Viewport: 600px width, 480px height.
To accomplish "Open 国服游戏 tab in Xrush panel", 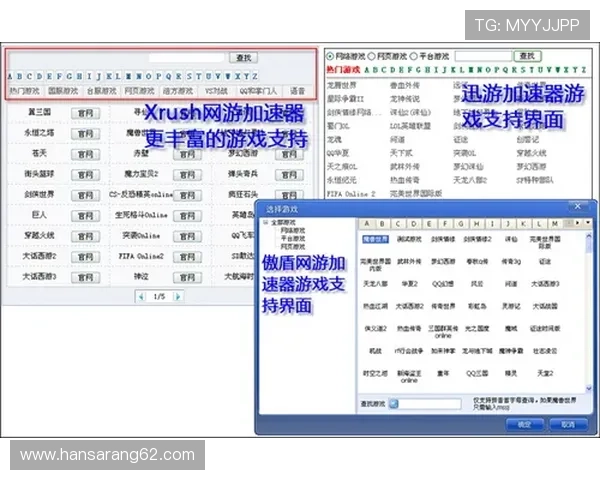I will pyautogui.click(x=63, y=91).
